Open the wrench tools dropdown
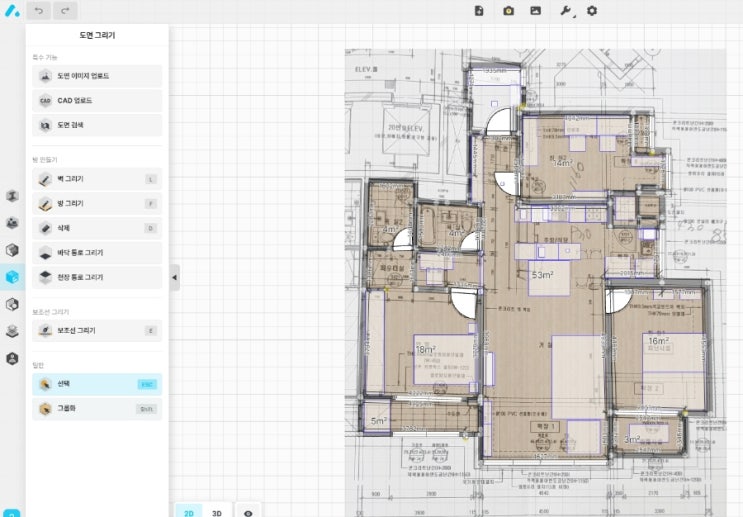 (x=565, y=11)
